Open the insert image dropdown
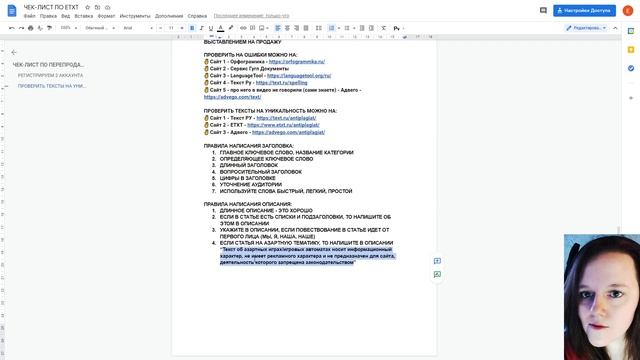Screen dimensions: 640x360 pyautogui.click(x=264, y=28)
